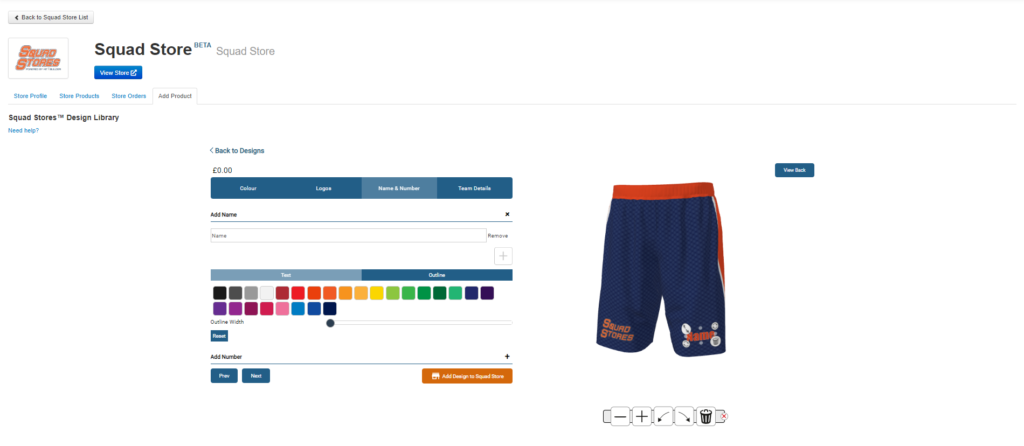Viewport: 1024px width, 446px height.
Task: Expand the Add Number section
Action: [x=507, y=357]
